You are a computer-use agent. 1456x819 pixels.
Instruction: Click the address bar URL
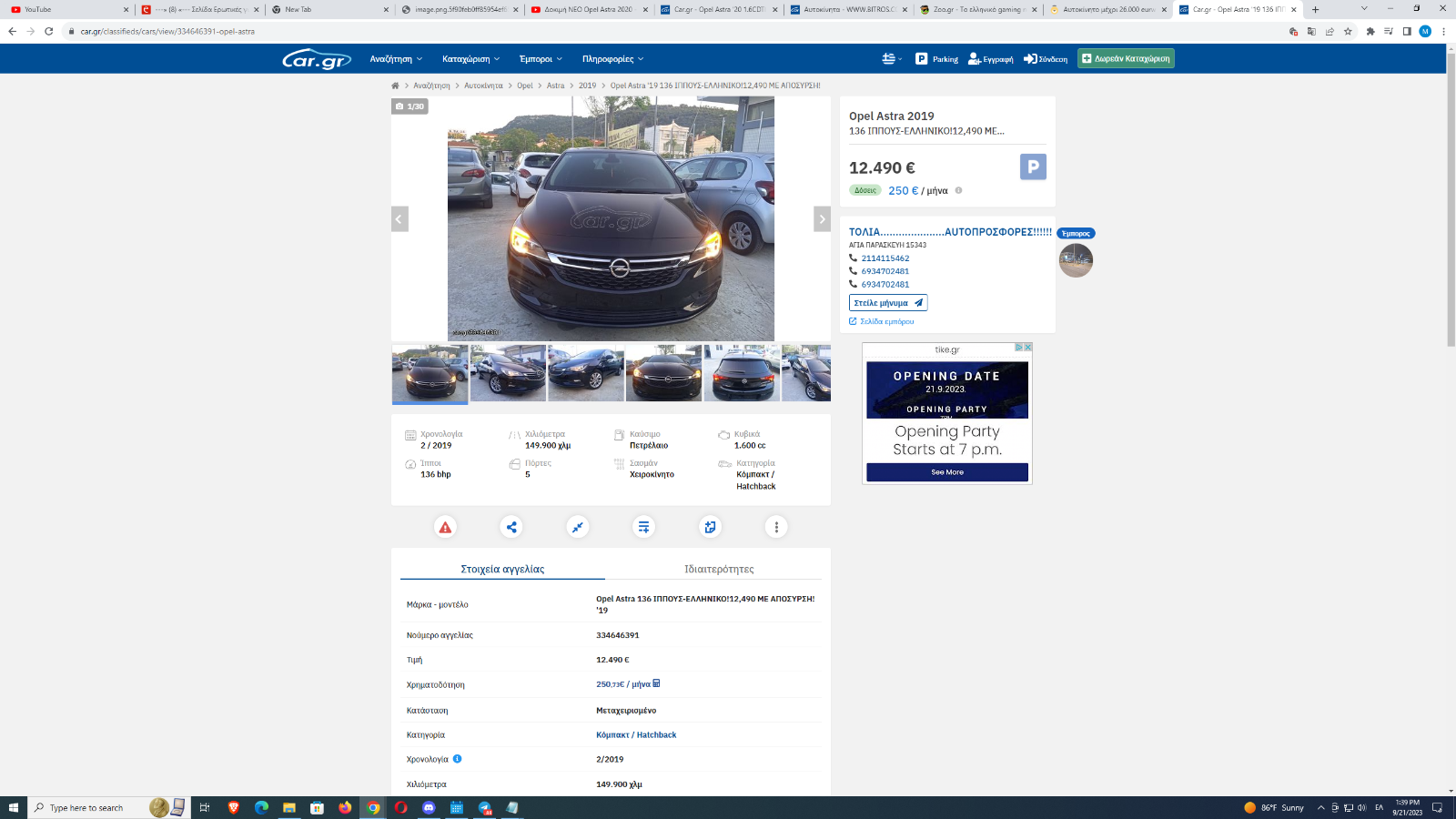click(x=167, y=31)
